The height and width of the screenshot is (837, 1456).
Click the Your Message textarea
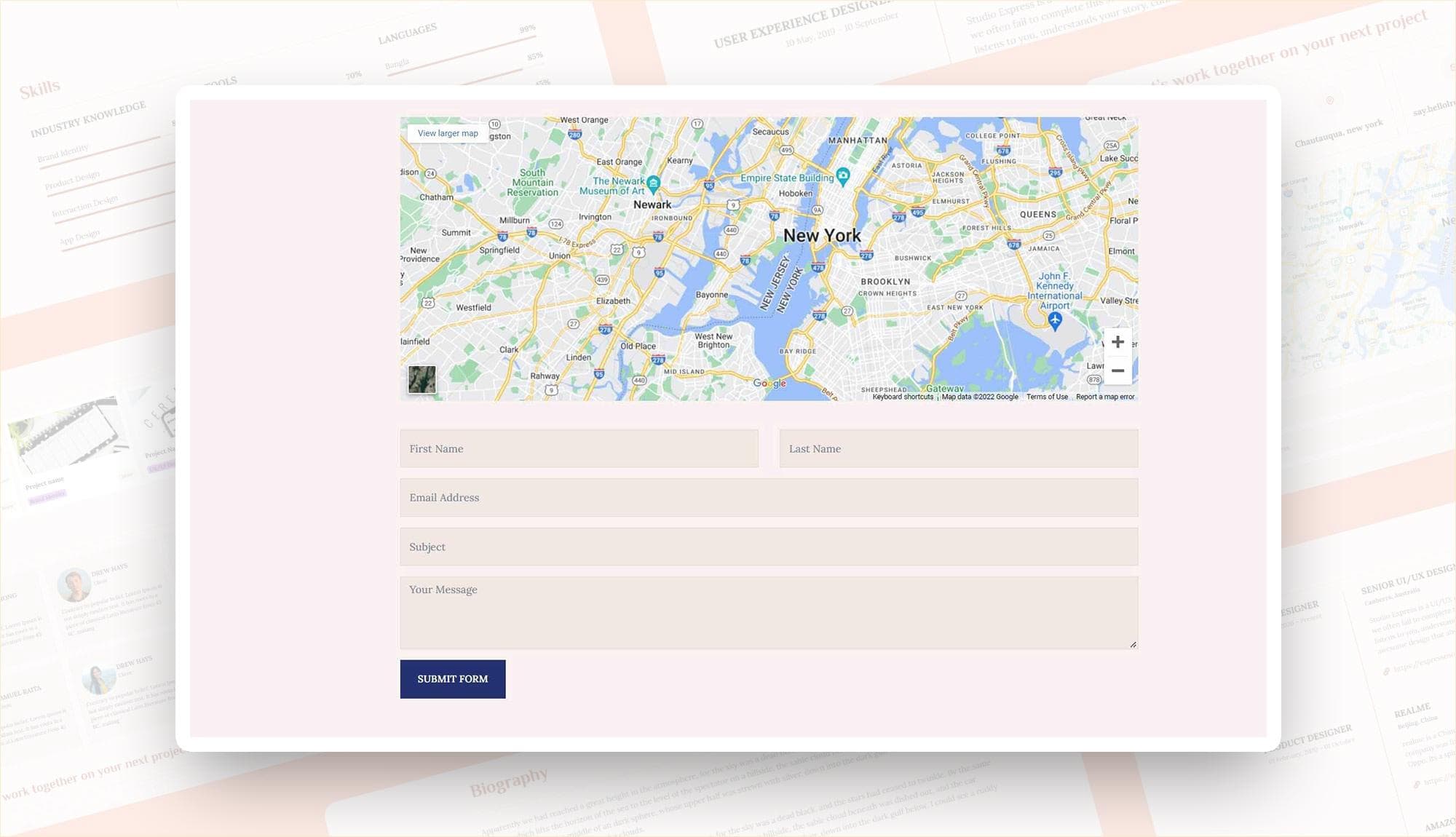(768, 612)
